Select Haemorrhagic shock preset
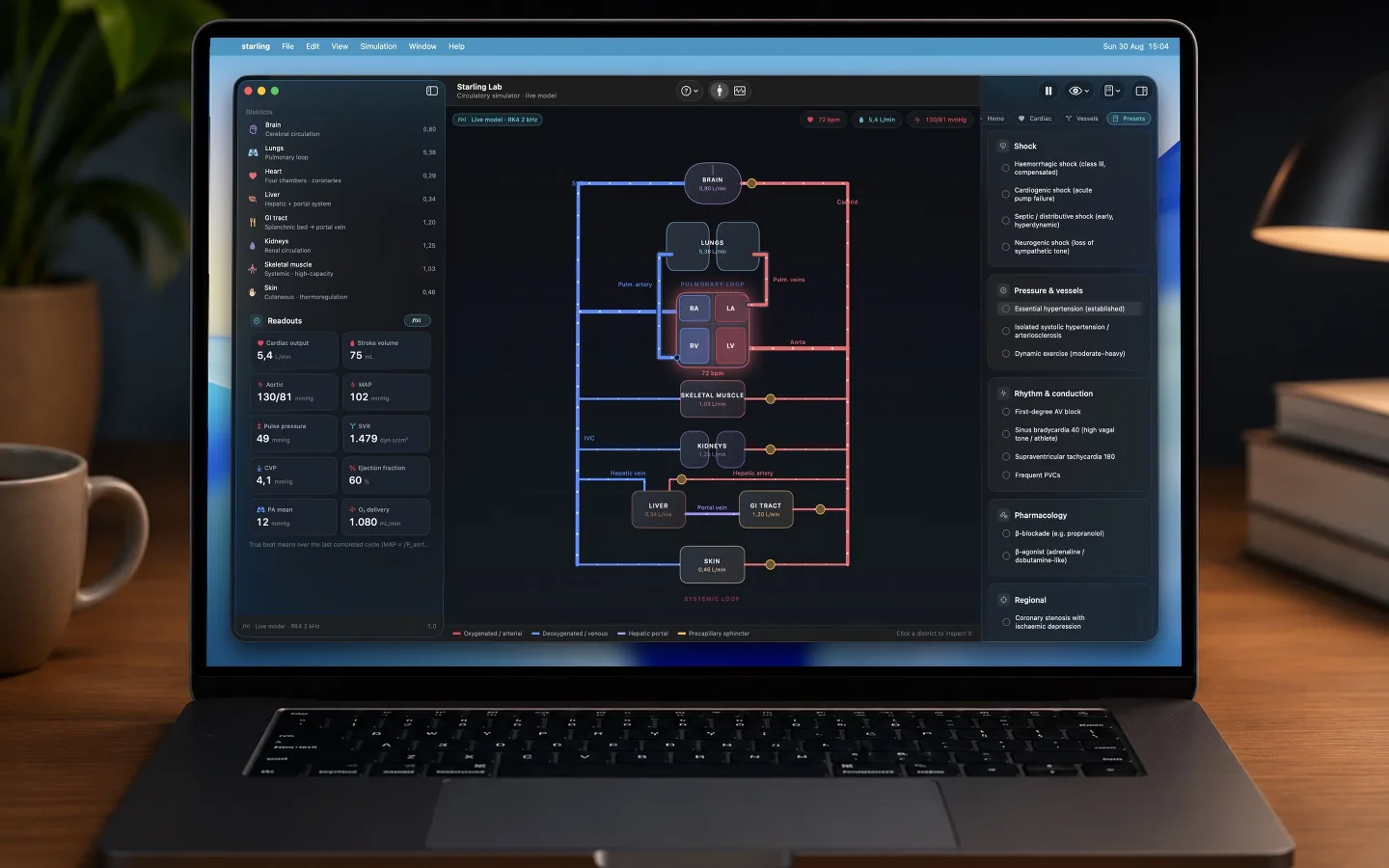 (1069, 168)
